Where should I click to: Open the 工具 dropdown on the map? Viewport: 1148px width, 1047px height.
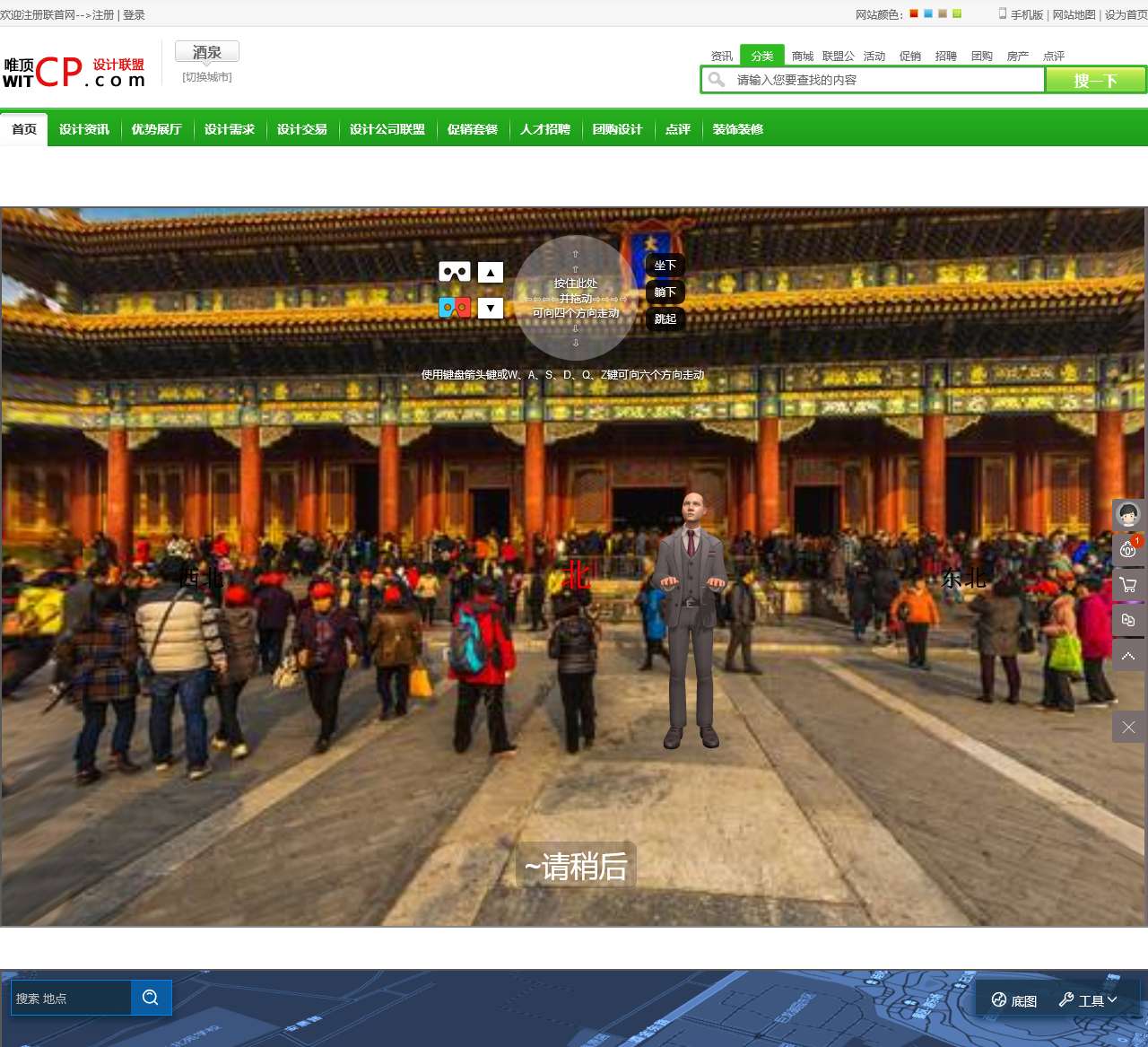(x=1088, y=1000)
